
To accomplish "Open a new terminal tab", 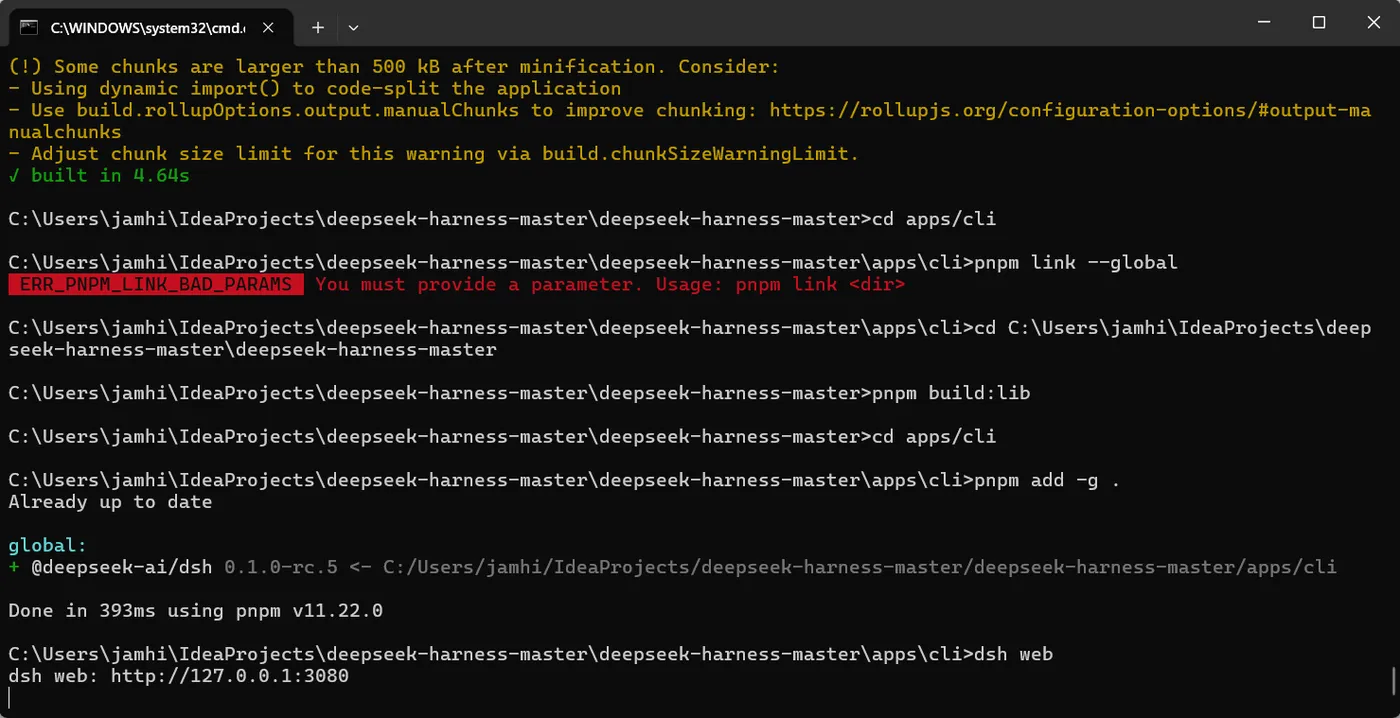I will pos(318,28).
